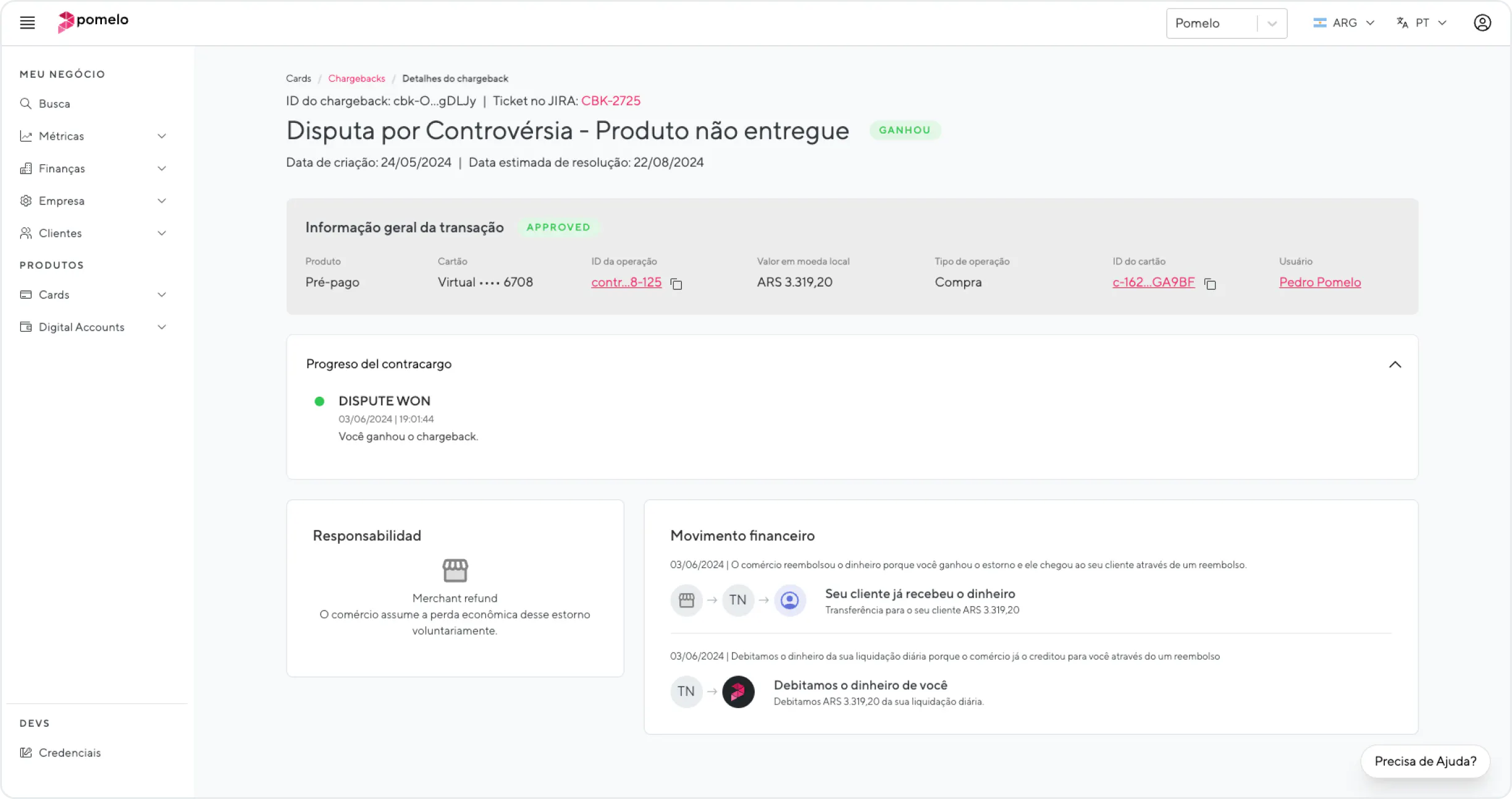Click the customer avatar icon in transfer flow
This screenshot has width=1512, height=799.
[x=789, y=600]
